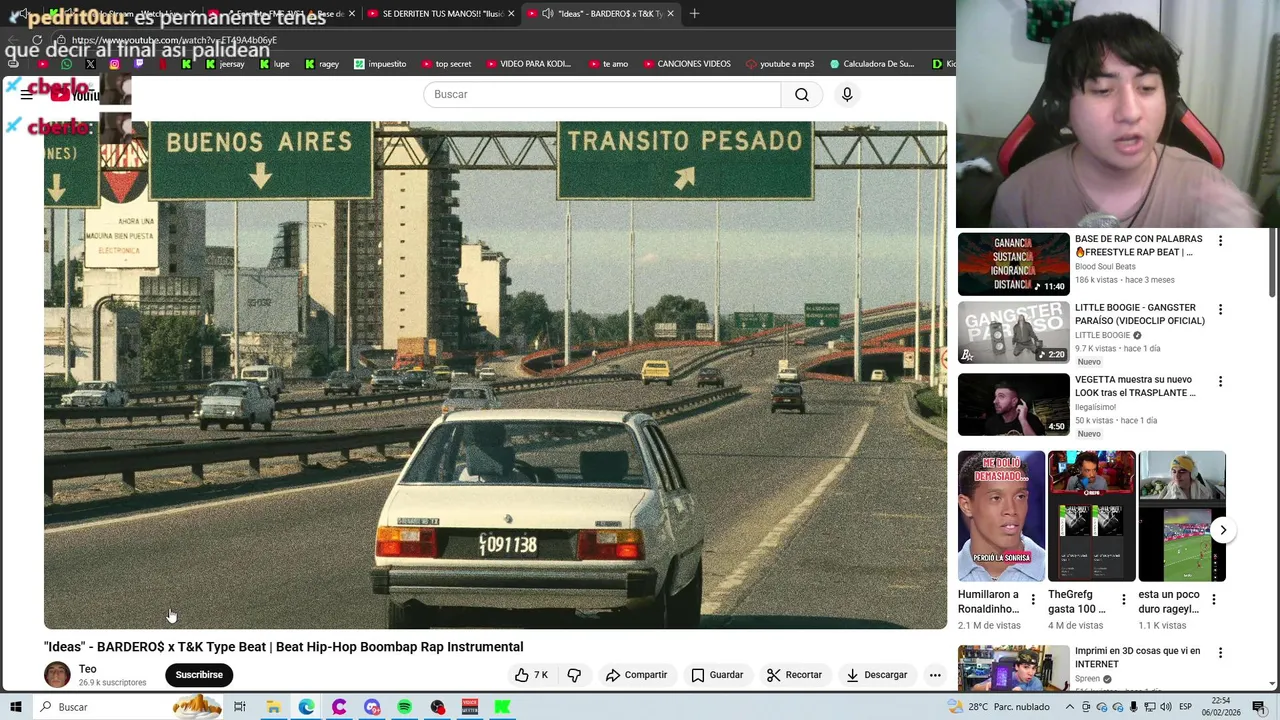Click the youtube.com address bar URL
Image resolution: width=1280 pixels, height=720 pixels.
click(174, 41)
